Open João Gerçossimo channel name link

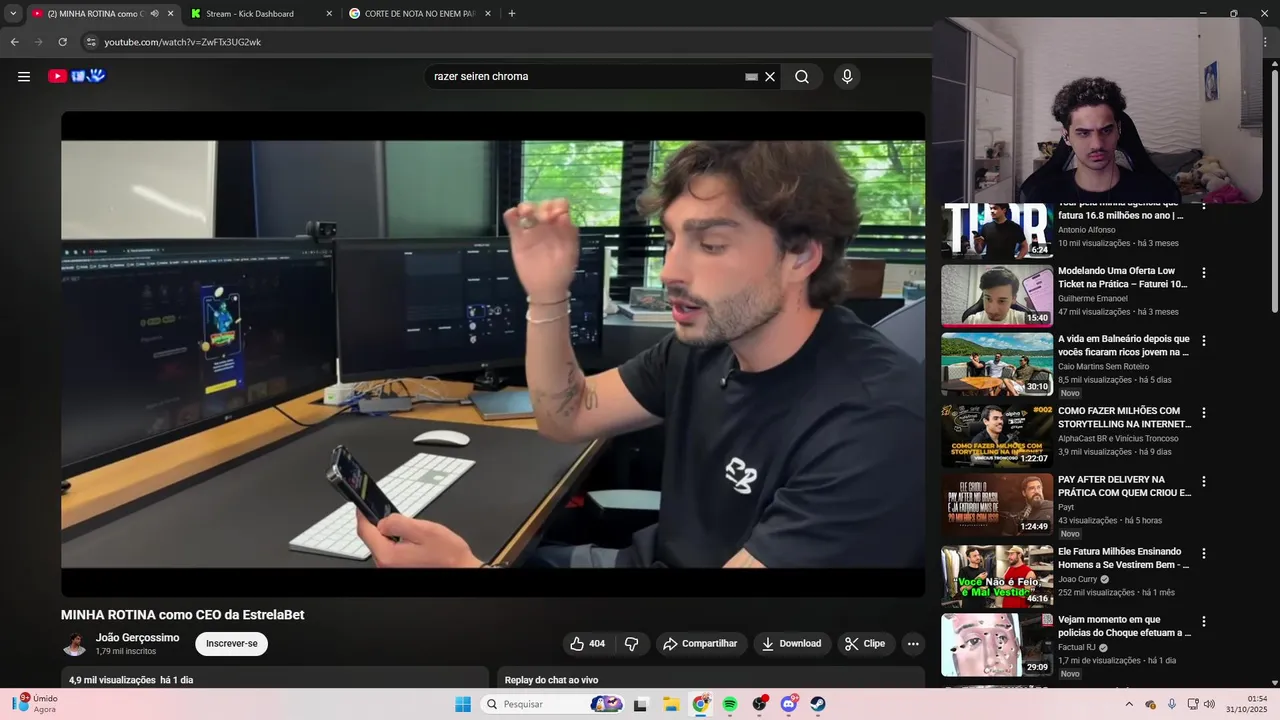(137, 638)
